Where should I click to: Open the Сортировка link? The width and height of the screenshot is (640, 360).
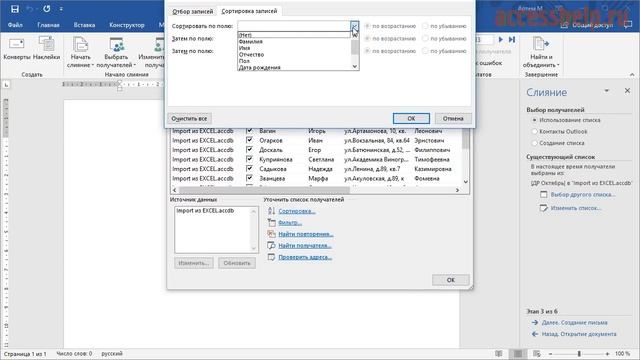(297, 211)
